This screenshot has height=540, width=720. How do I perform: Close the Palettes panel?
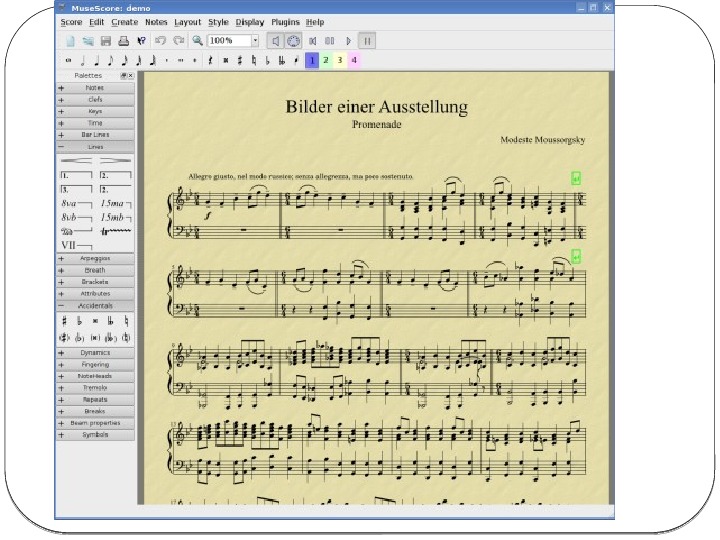pos(131,76)
